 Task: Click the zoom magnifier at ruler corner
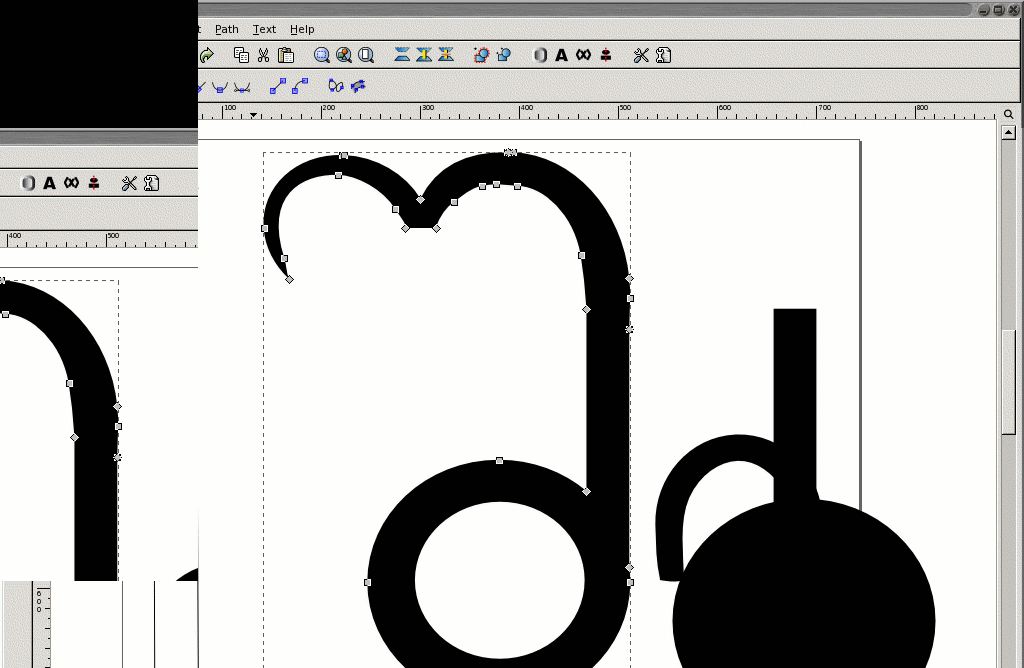(x=1008, y=114)
